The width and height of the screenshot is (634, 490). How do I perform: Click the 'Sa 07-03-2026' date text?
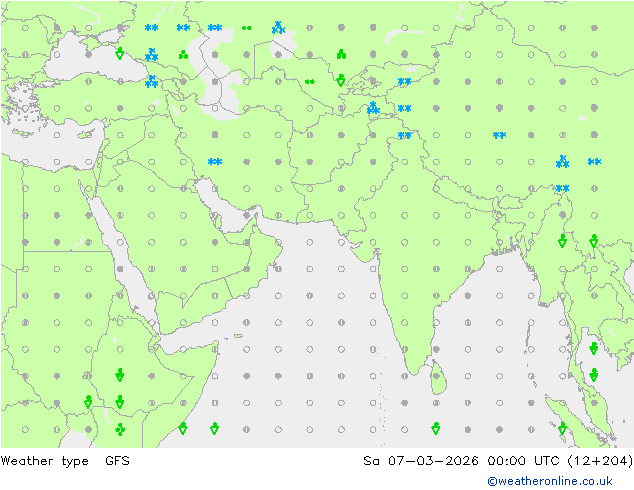coord(421,460)
